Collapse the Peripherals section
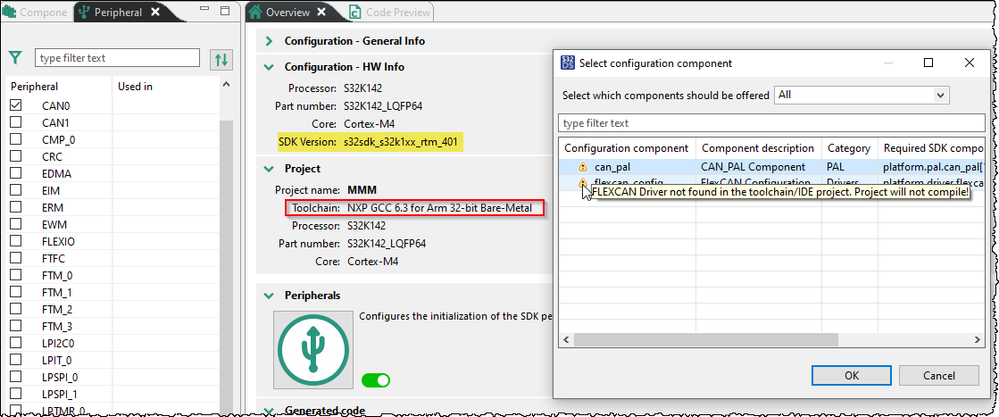 270,295
